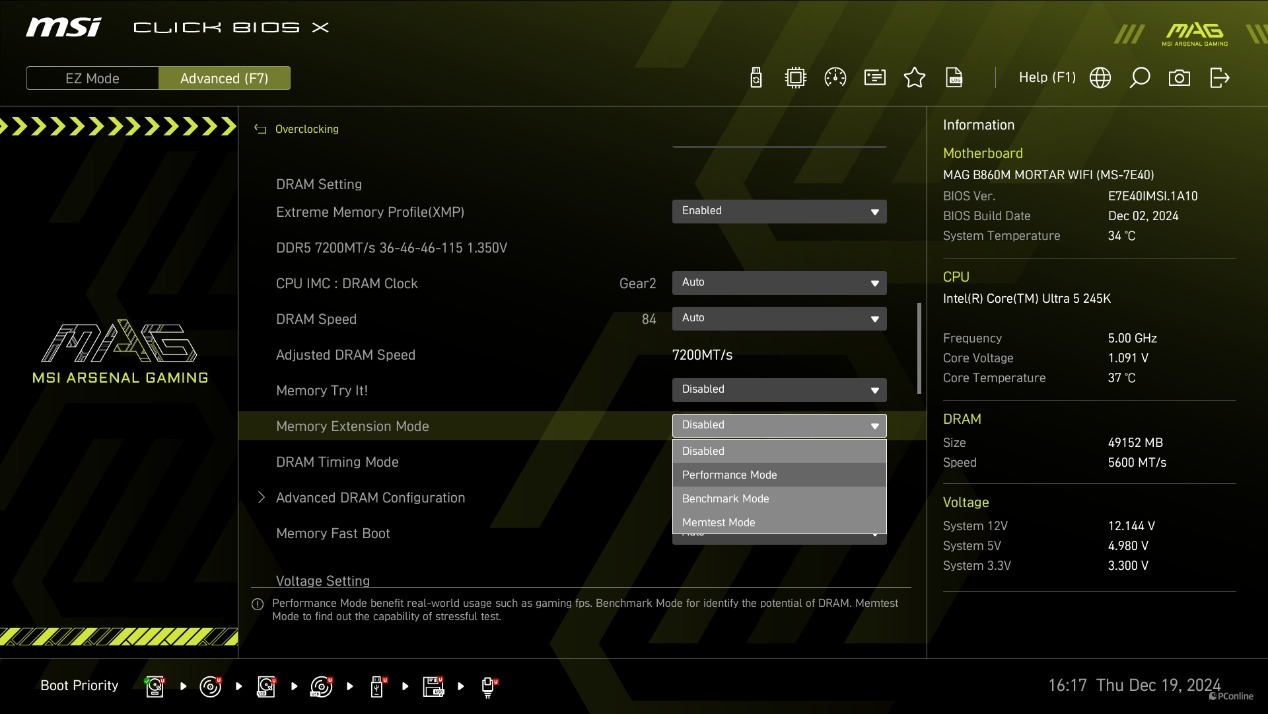
Task: Open language selection globe icon
Action: (x=1100, y=78)
